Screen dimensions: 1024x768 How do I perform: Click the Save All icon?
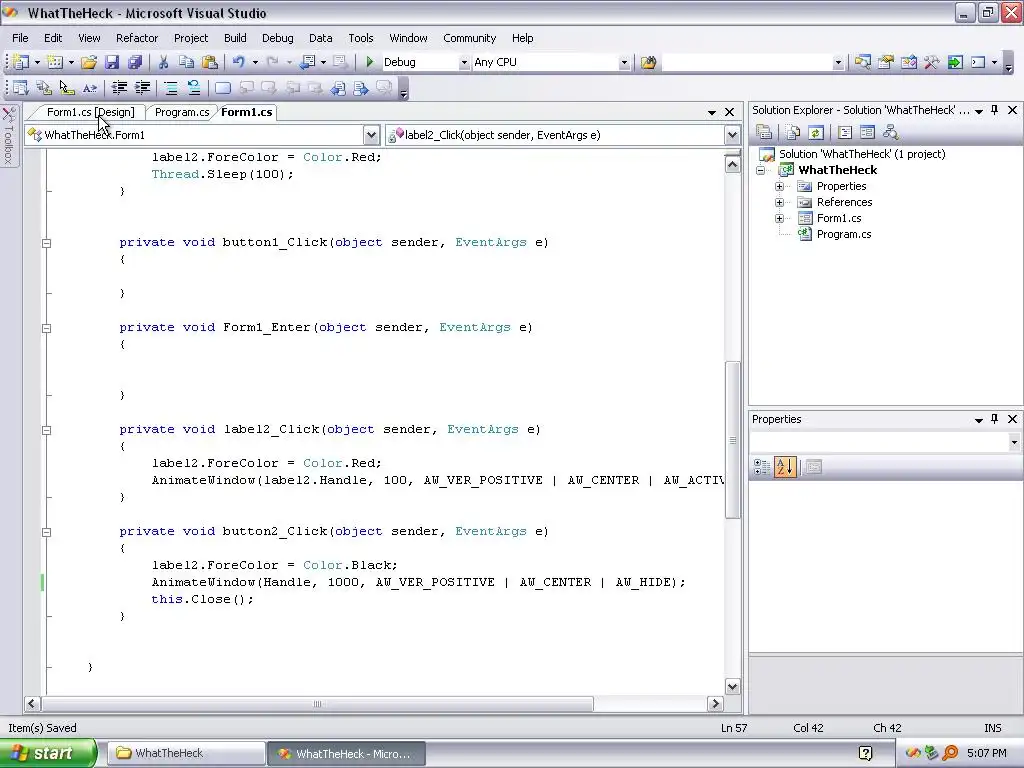point(135,62)
